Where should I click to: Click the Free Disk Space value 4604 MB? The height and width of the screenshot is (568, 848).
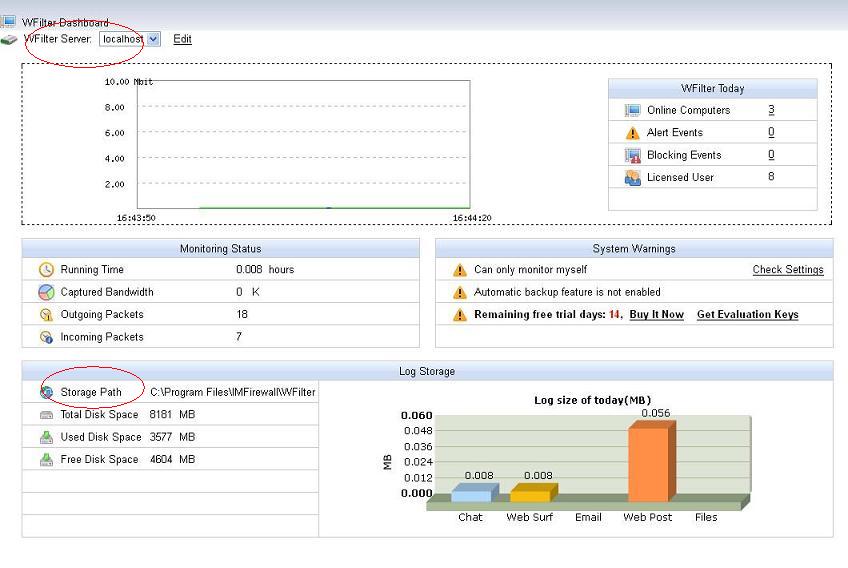coord(172,459)
